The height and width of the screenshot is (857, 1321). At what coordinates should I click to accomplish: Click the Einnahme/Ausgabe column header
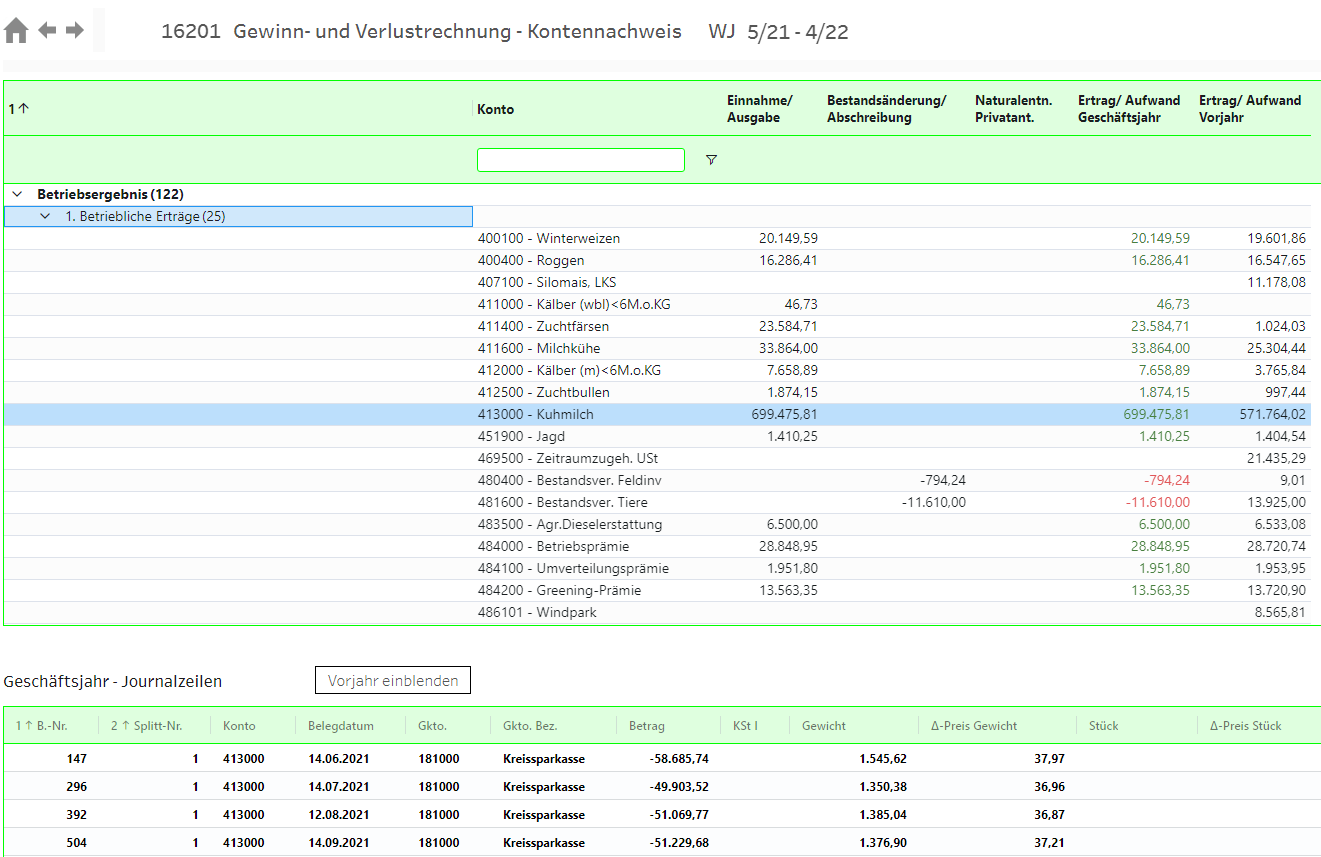point(759,109)
